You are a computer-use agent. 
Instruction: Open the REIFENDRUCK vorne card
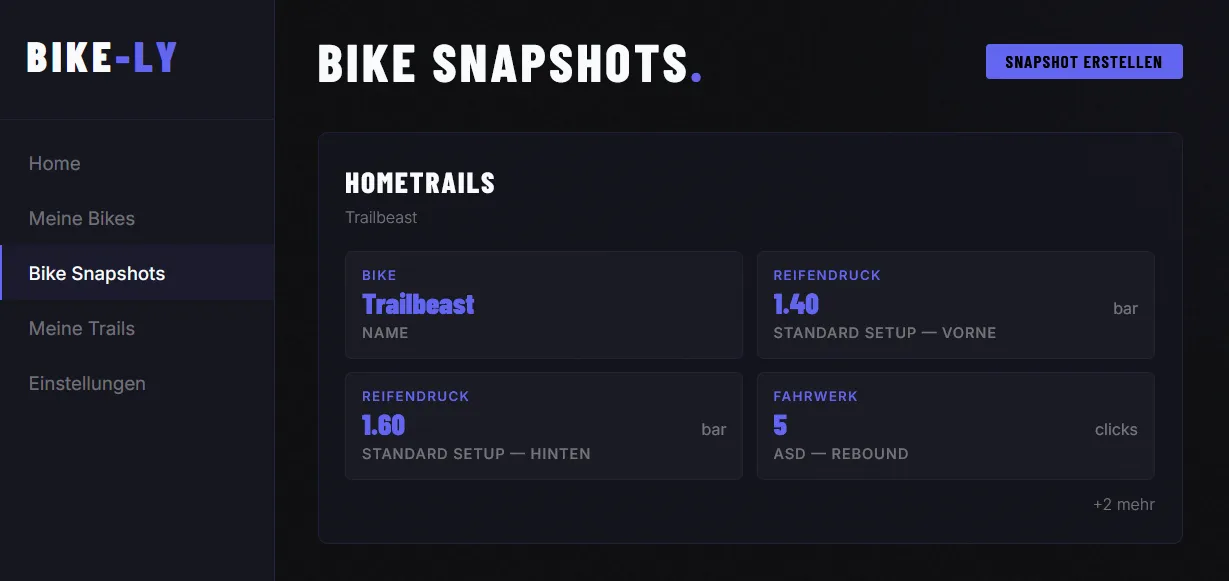[x=955, y=304]
